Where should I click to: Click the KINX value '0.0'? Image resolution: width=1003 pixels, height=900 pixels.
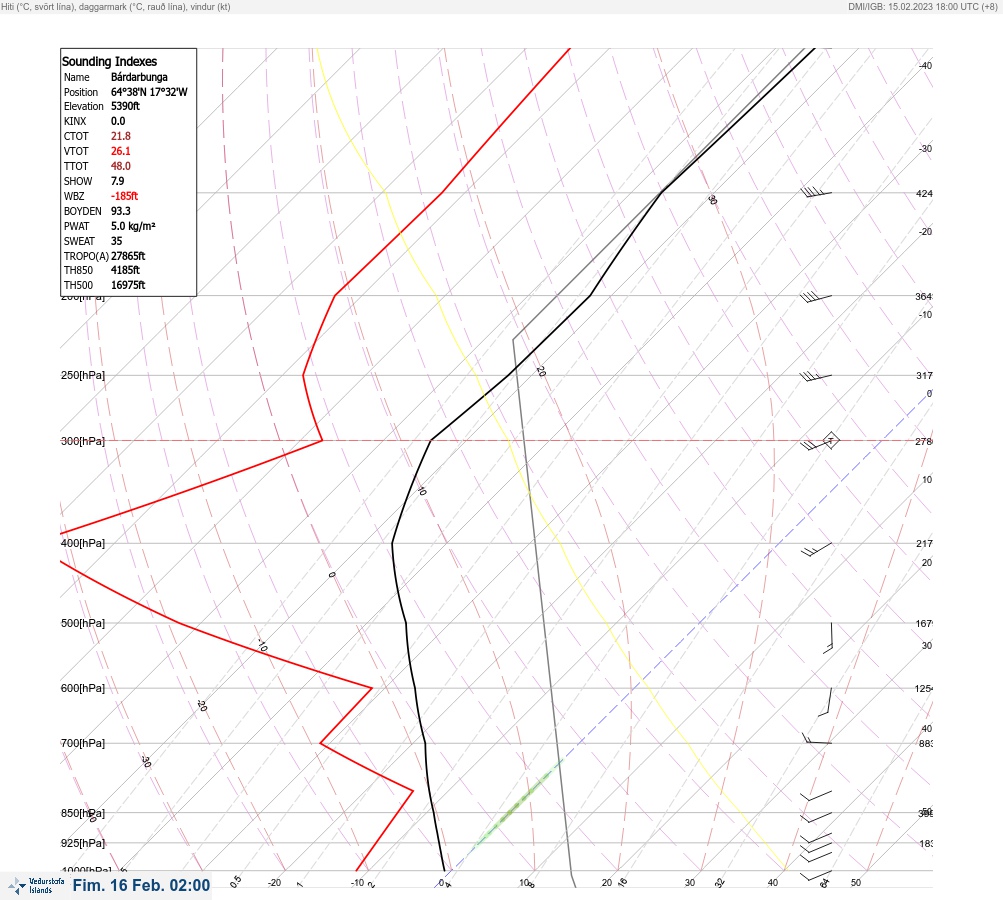tap(118, 121)
